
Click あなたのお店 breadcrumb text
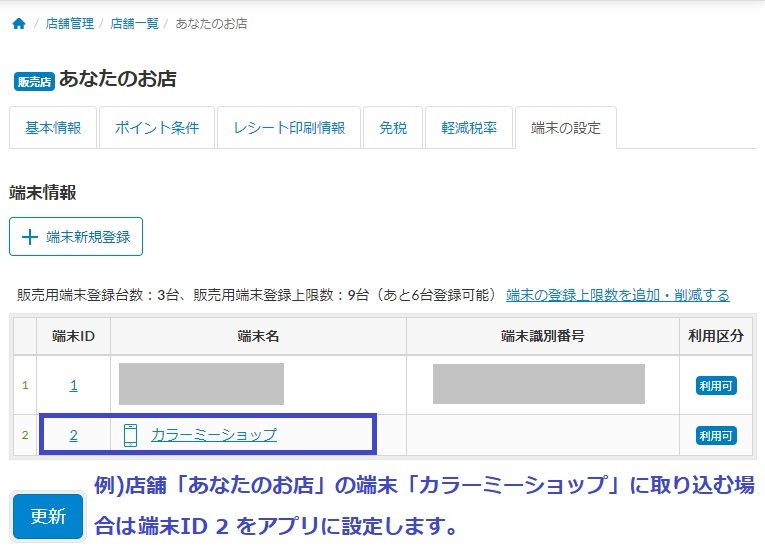tap(211, 23)
